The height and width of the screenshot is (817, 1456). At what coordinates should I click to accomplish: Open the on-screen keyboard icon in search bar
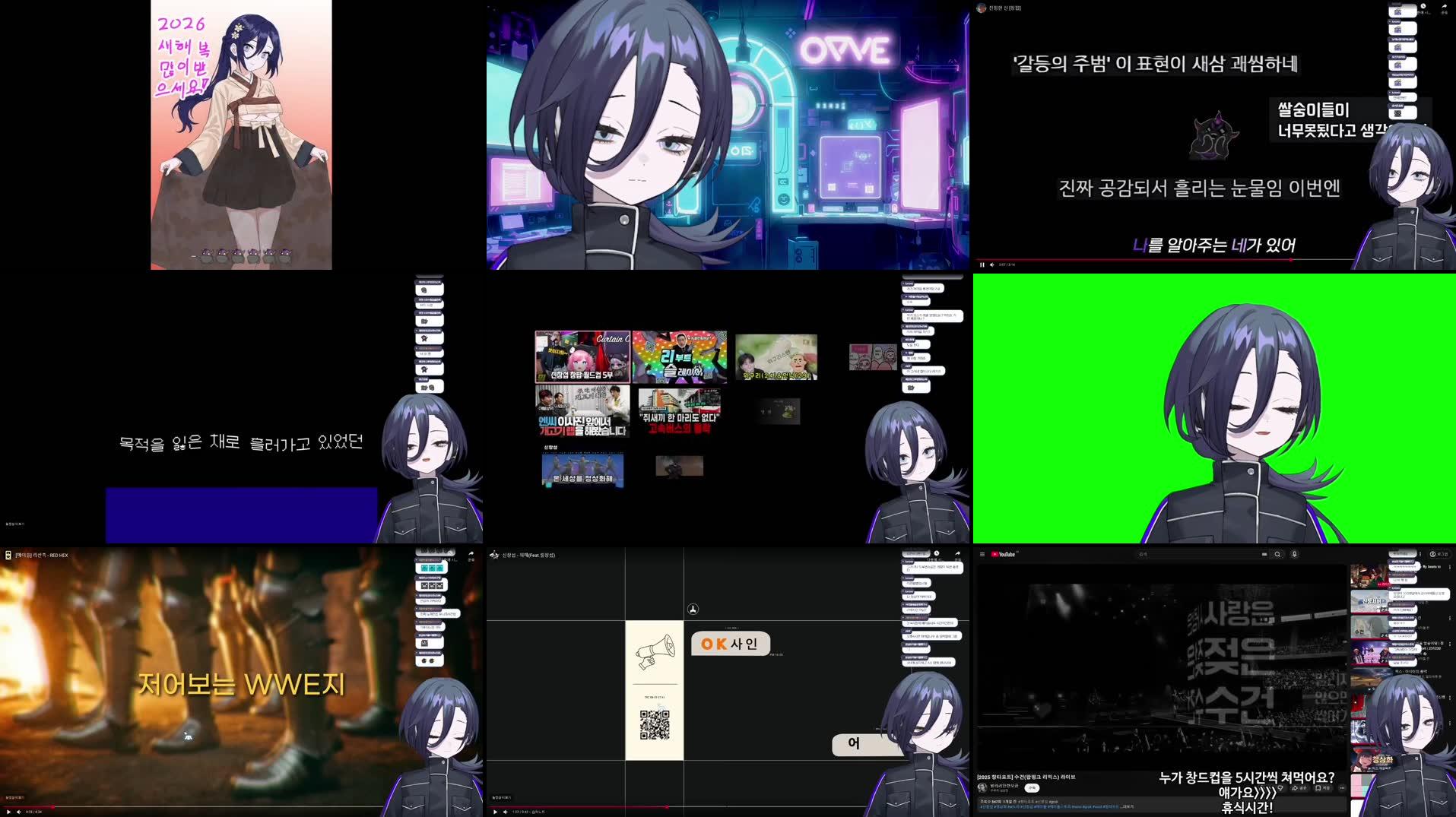coord(1264,554)
